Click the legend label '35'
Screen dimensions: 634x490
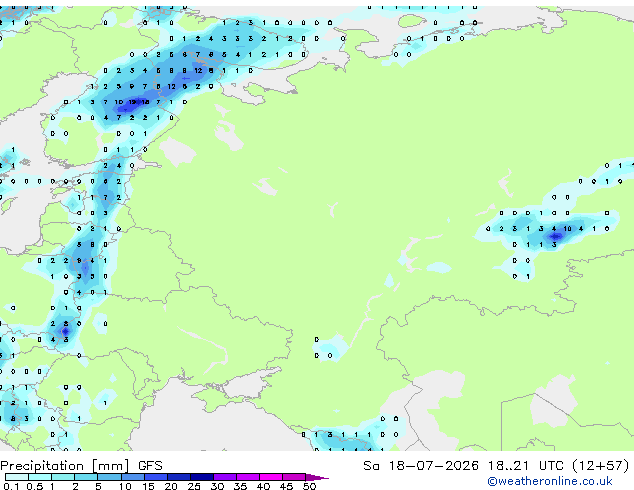coord(240,486)
